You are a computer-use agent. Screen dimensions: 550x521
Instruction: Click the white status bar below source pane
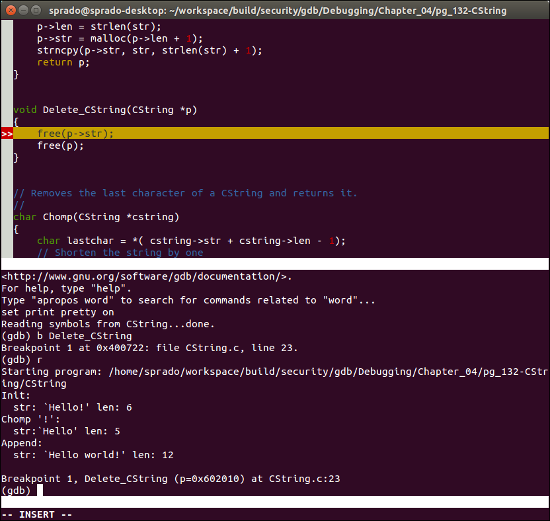pyautogui.click(x=275, y=264)
